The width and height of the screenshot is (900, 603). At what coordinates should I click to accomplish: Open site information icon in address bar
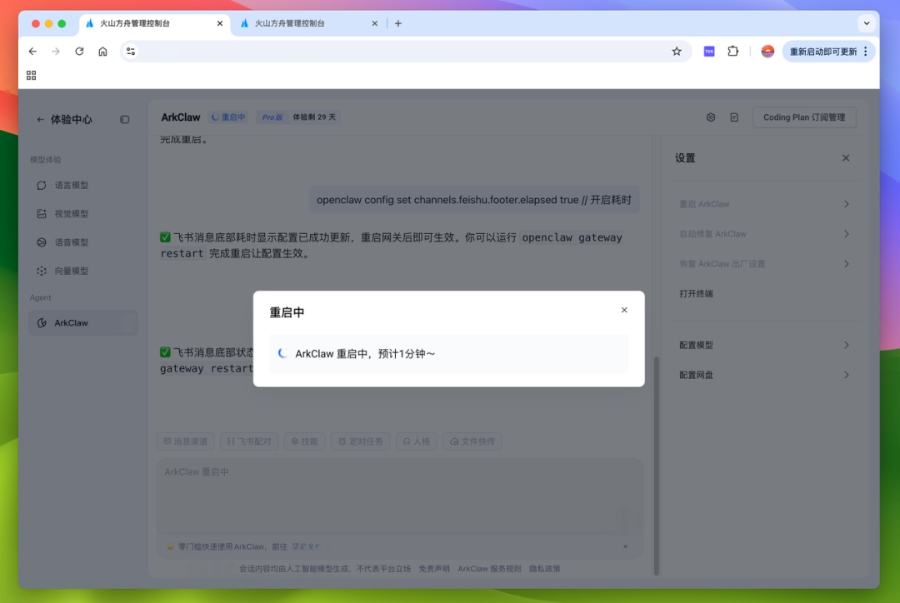(x=131, y=51)
